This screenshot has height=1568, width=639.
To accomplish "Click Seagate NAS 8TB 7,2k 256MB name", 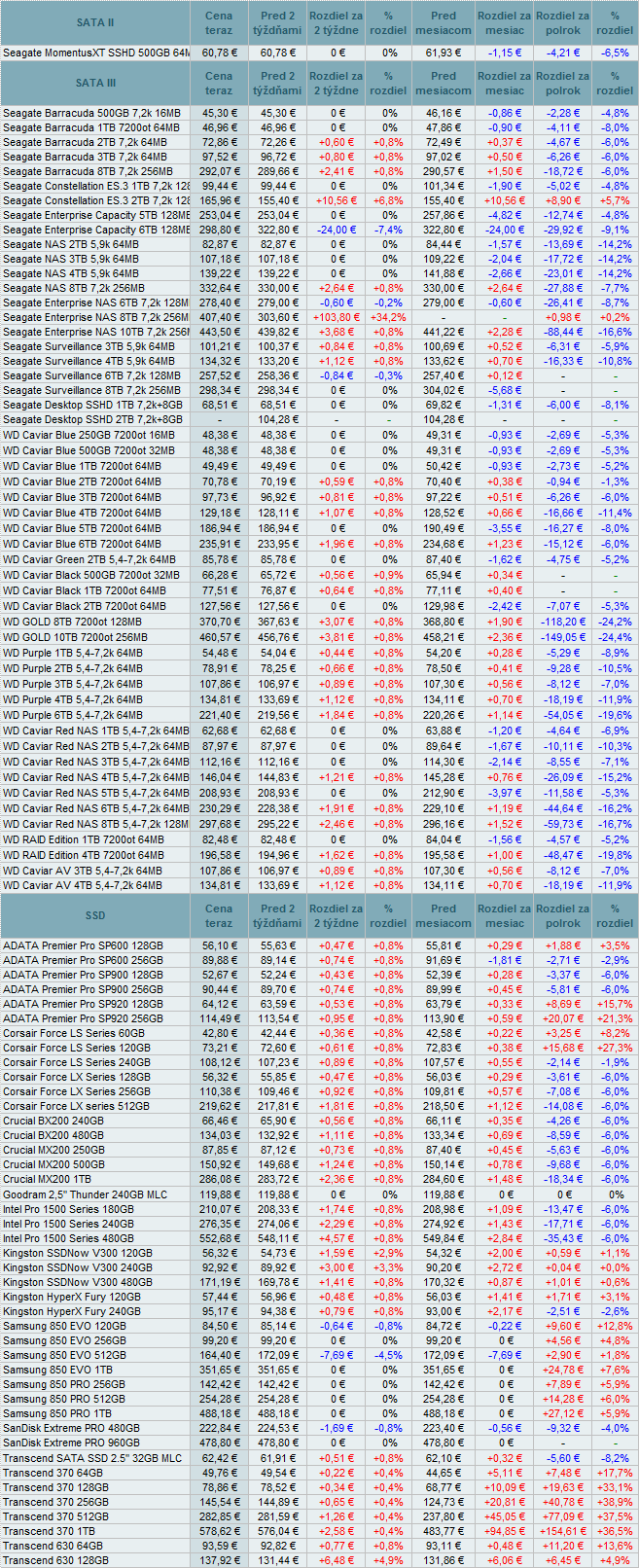I will click(x=73, y=288).
